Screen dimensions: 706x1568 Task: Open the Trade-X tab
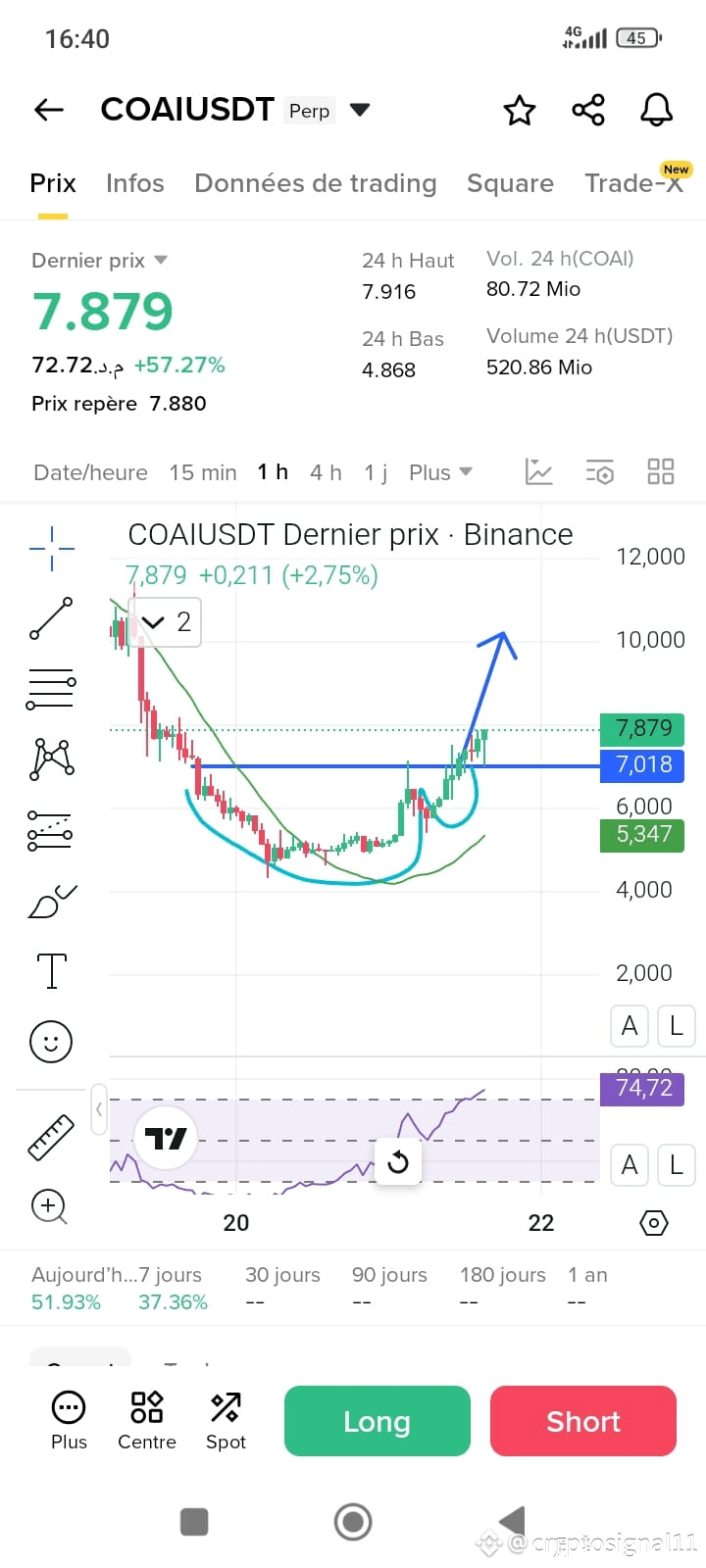point(633,183)
